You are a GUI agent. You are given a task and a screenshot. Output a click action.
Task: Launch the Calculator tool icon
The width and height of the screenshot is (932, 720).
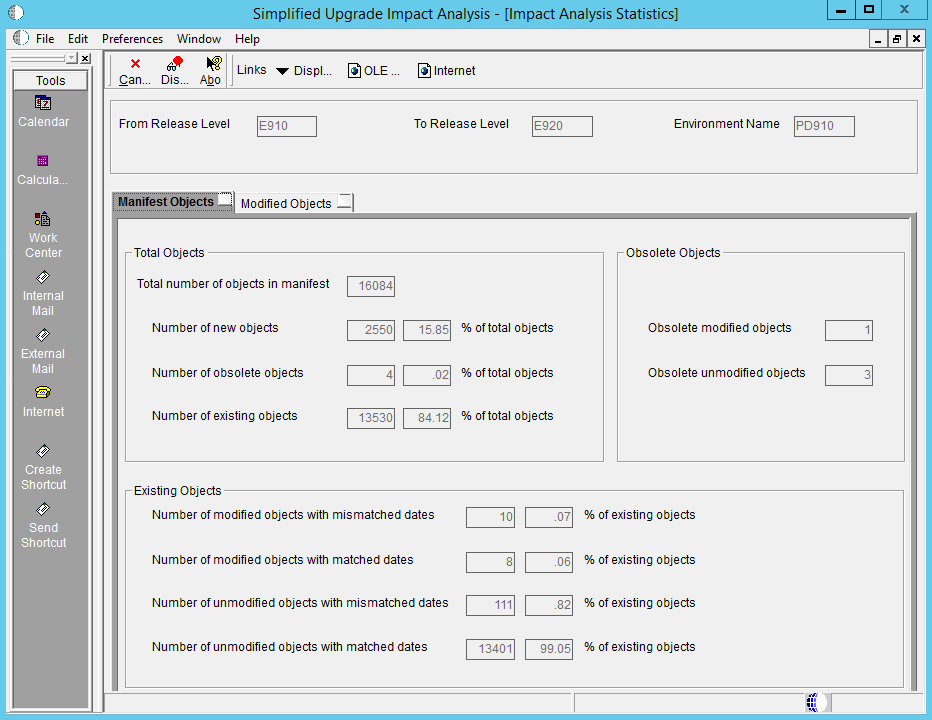coord(43,161)
